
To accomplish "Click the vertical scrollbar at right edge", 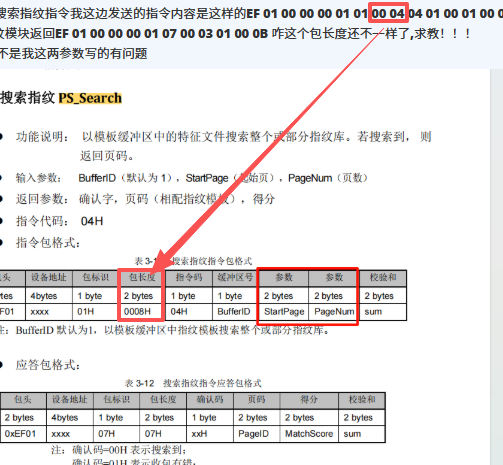I will (x=496, y=267).
